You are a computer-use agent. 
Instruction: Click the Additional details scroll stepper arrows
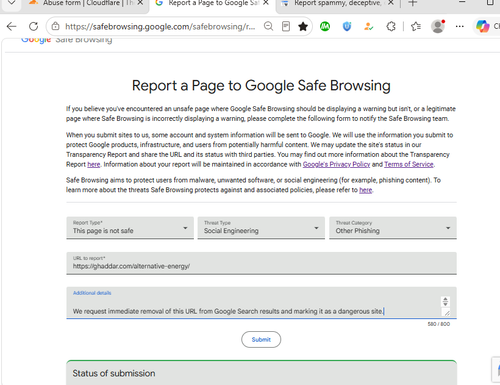[445, 301]
